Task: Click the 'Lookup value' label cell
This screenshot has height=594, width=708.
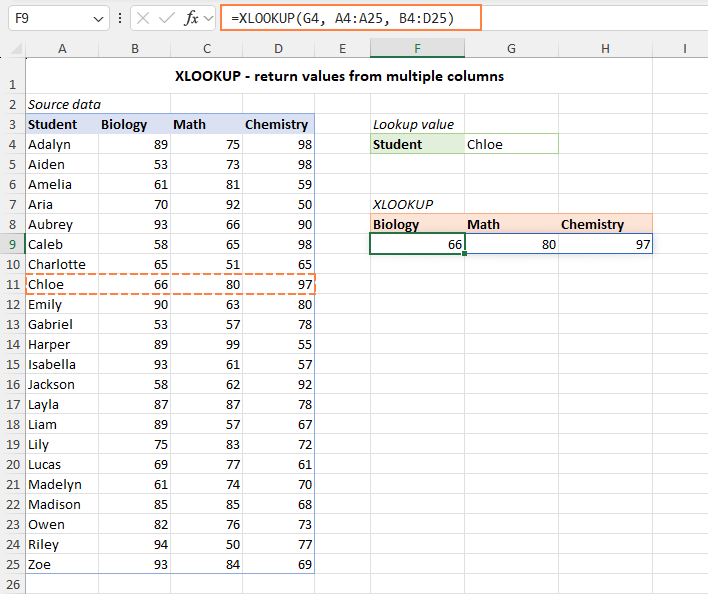Action: [x=417, y=124]
